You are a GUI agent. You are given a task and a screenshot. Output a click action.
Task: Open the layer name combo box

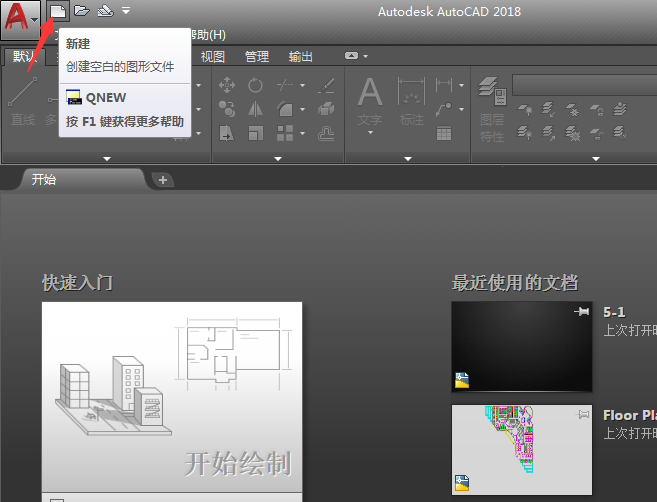pyautogui.click(x=585, y=85)
